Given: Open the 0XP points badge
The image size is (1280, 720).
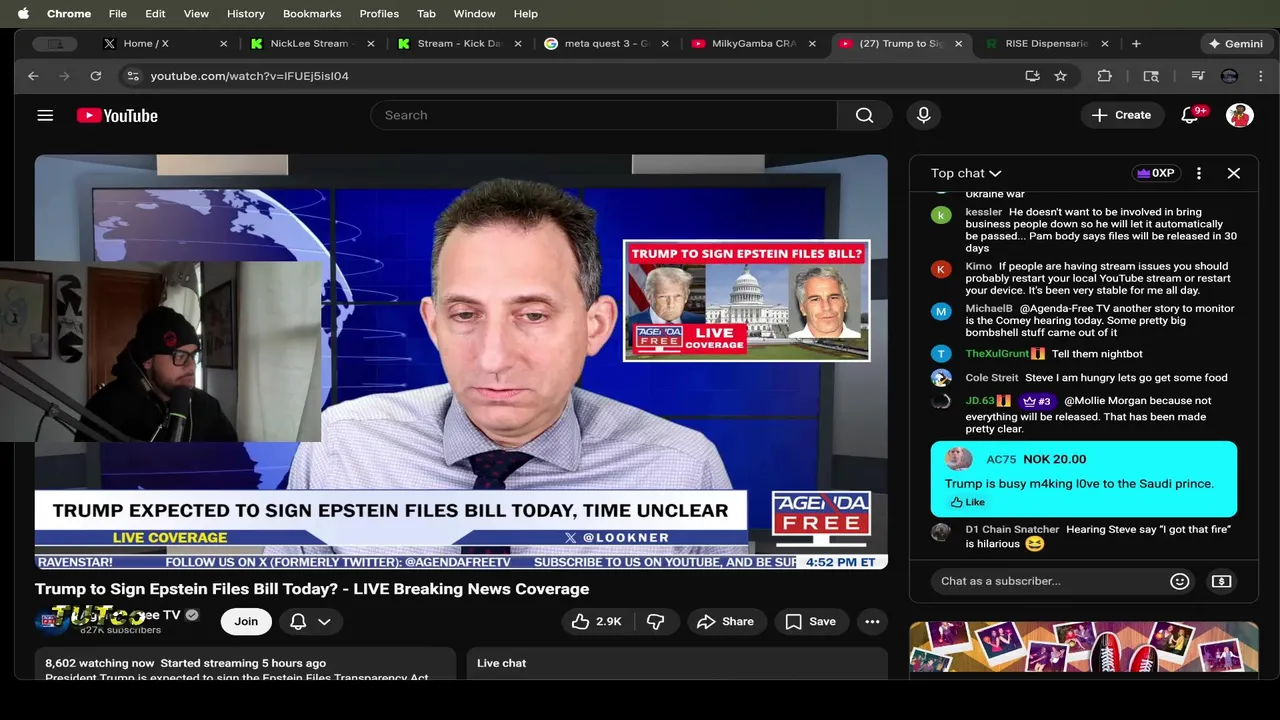Looking at the screenshot, I should point(1156,173).
